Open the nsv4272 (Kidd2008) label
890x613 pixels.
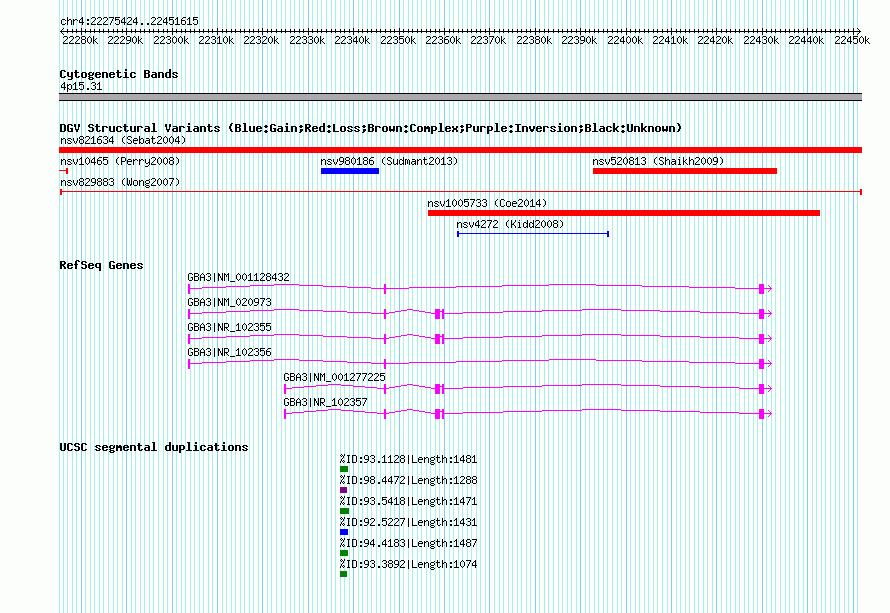510,224
